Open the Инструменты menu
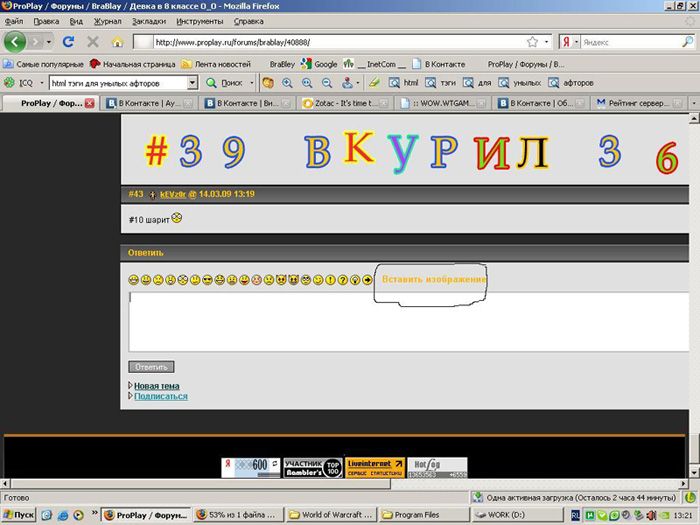 pyautogui.click(x=200, y=21)
